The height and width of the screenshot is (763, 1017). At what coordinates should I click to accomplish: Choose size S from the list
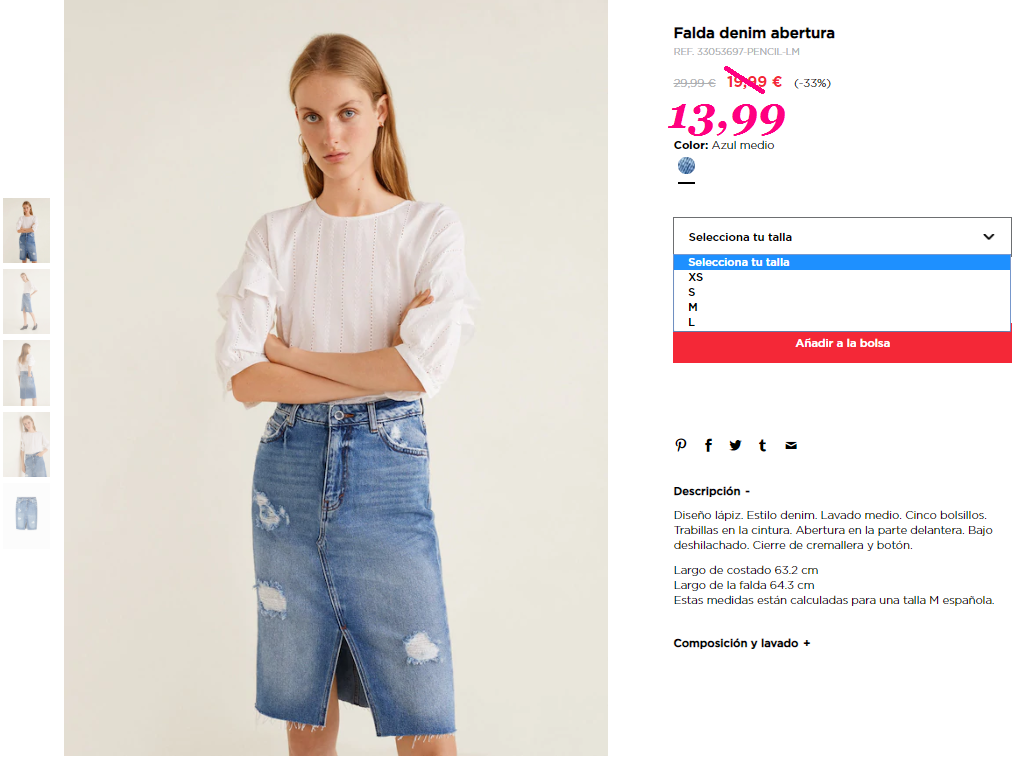click(x=842, y=292)
